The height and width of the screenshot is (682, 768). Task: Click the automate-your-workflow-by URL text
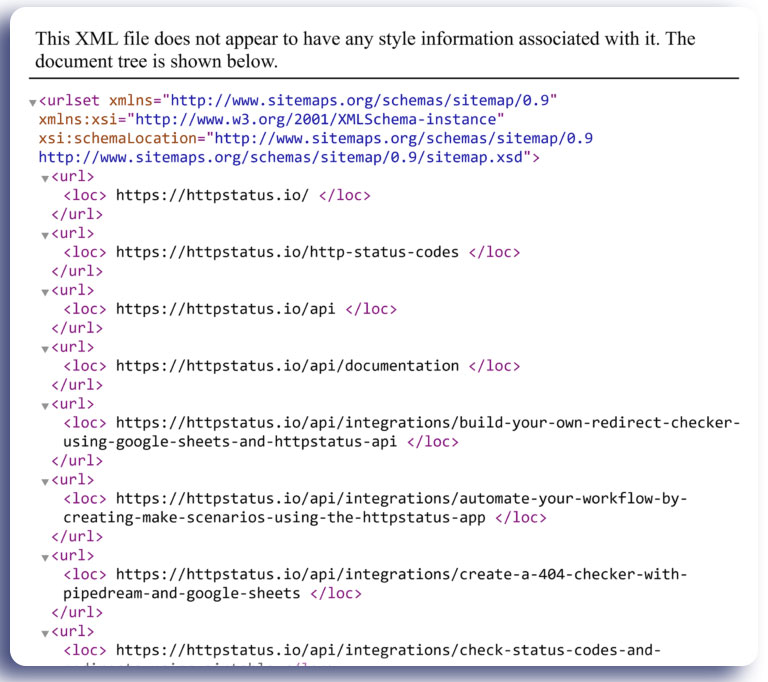click(375, 508)
